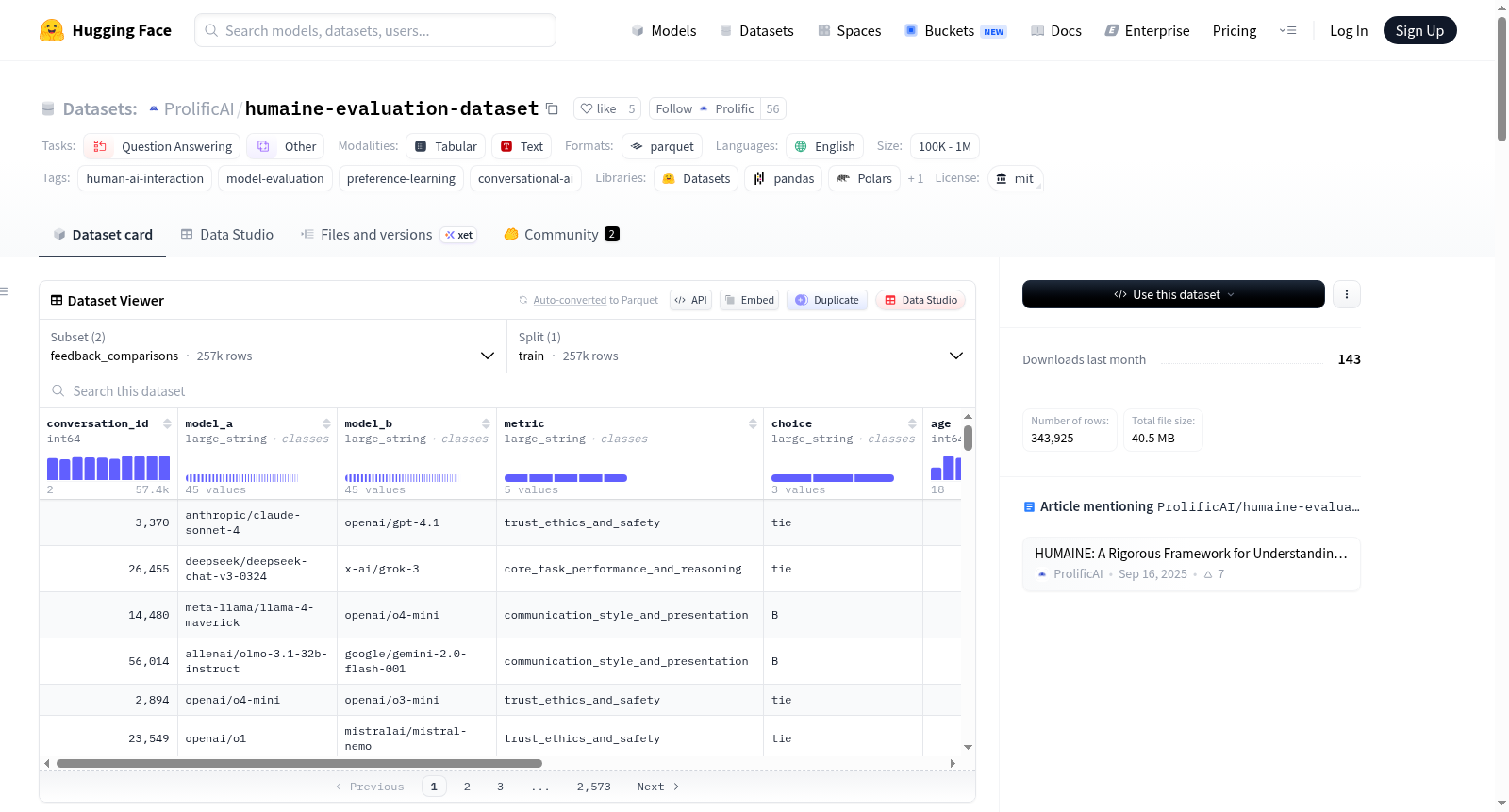Sort the conversation_id column with its sort icon

[x=167, y=423]
